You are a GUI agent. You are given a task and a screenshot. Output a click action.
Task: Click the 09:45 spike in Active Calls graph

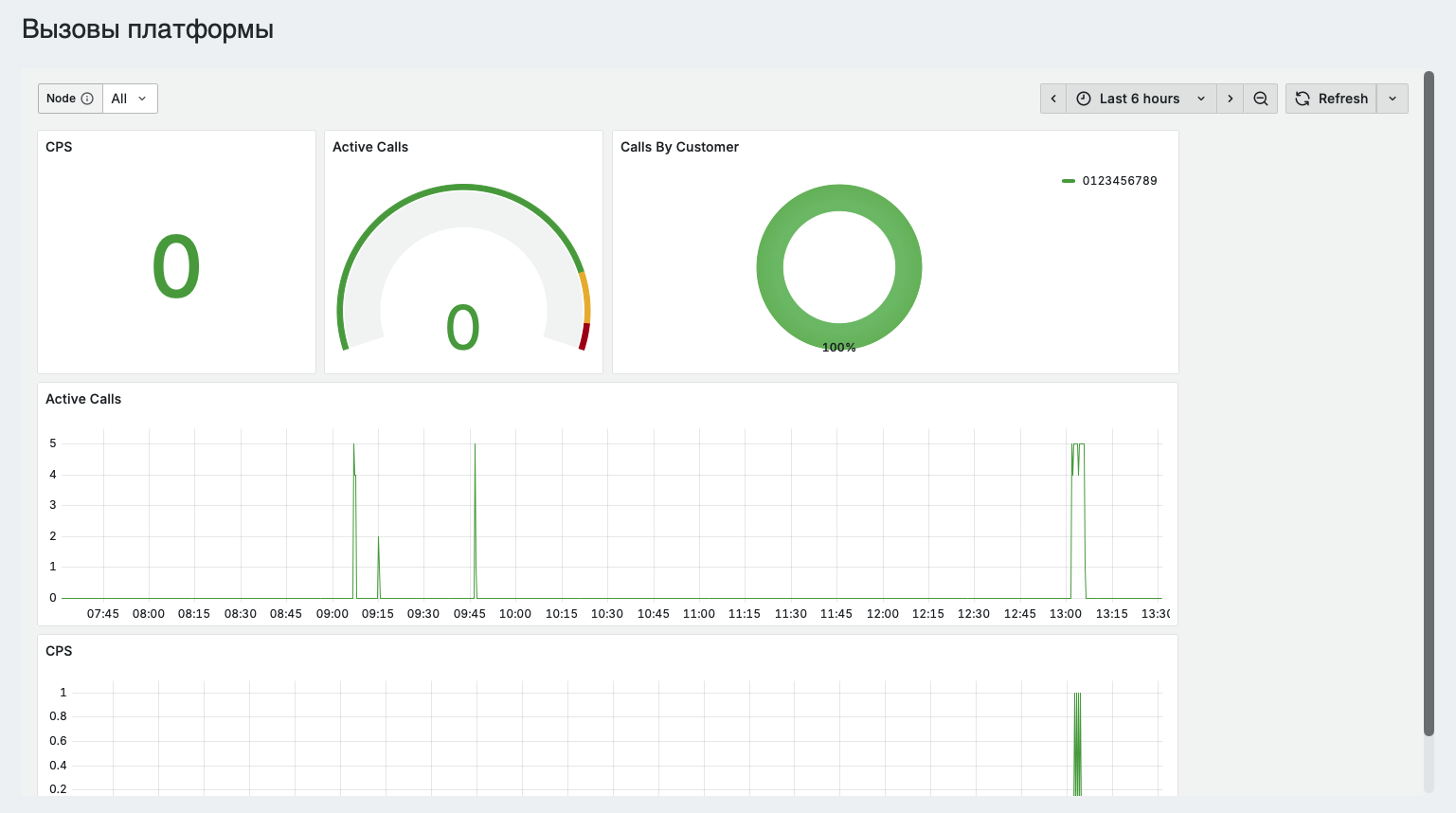(x=475, y=521)
